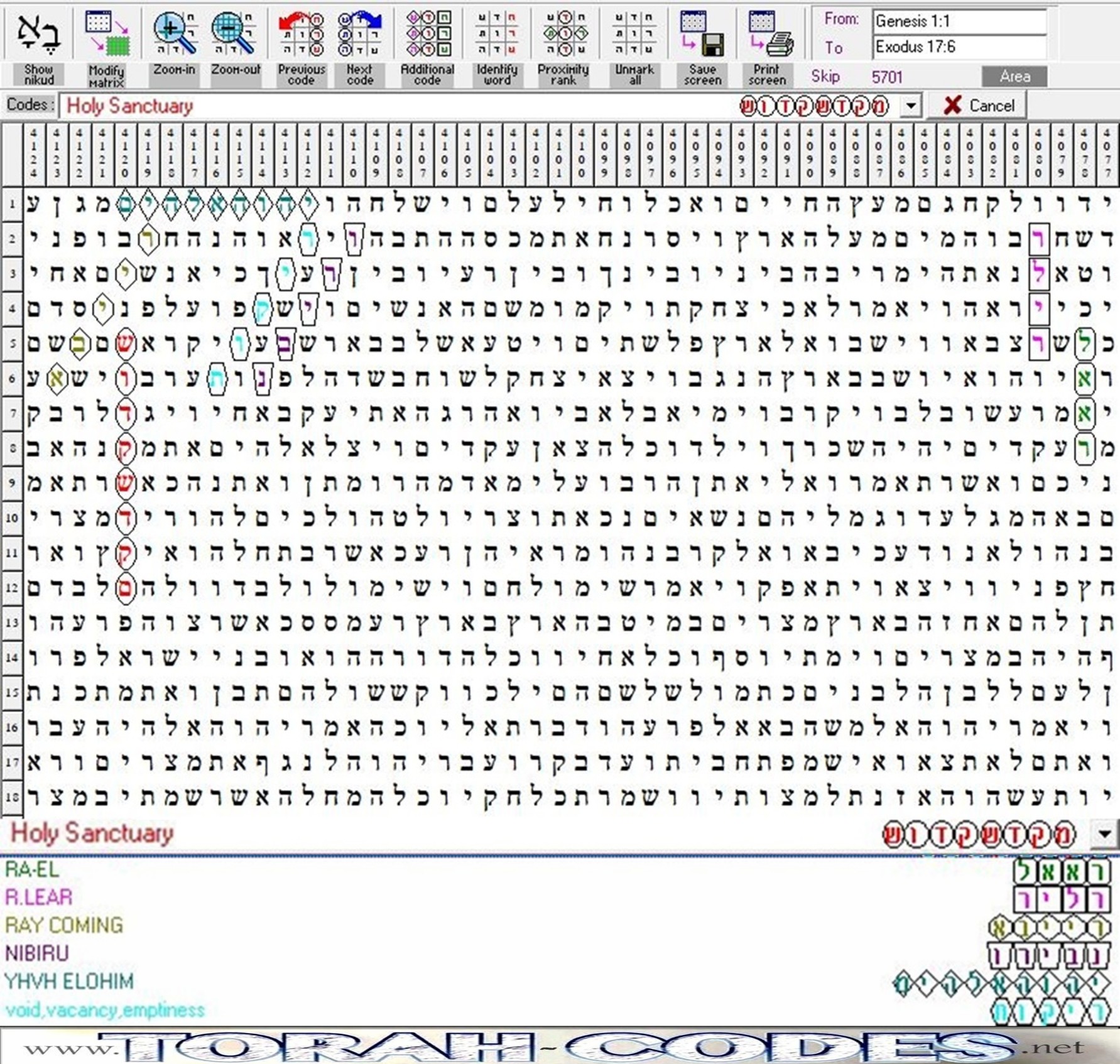The height and width of the screenshot is (1064, 1120).
Task: Click column header 4100
Action: point(581,154)
